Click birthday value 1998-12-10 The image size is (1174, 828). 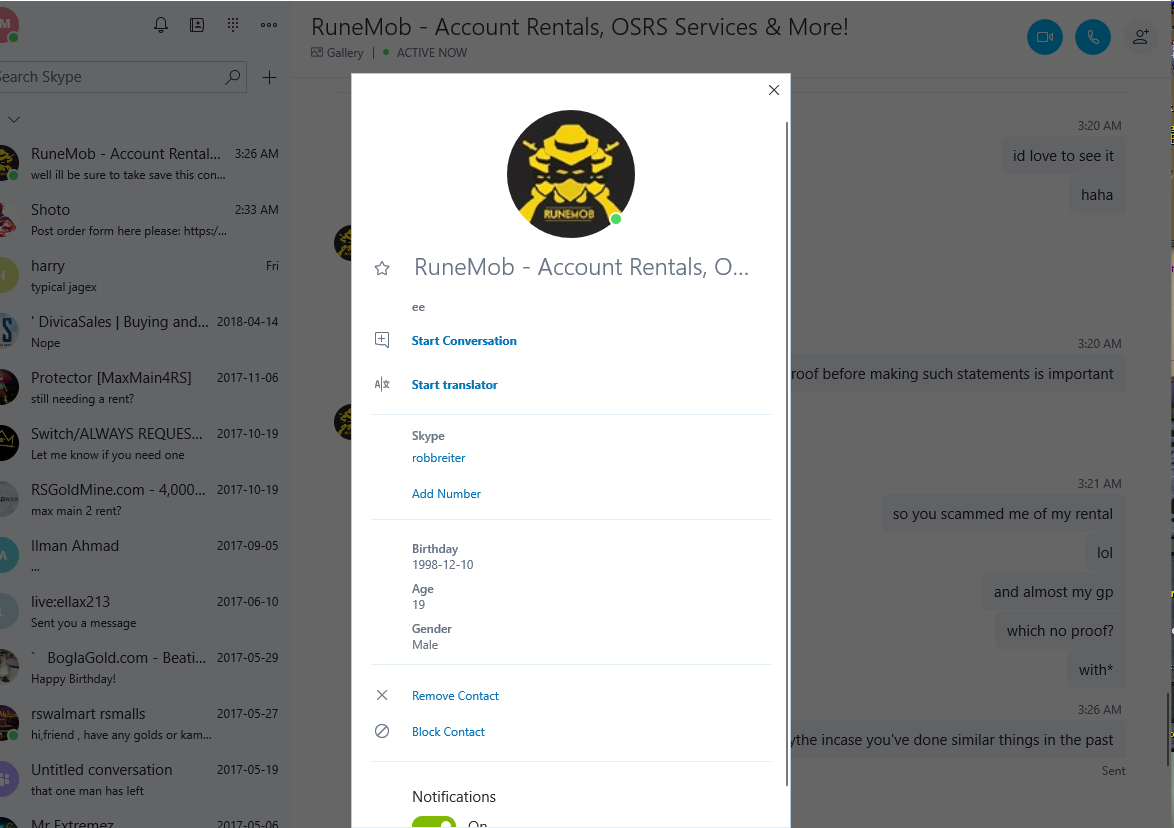(442, 565)
